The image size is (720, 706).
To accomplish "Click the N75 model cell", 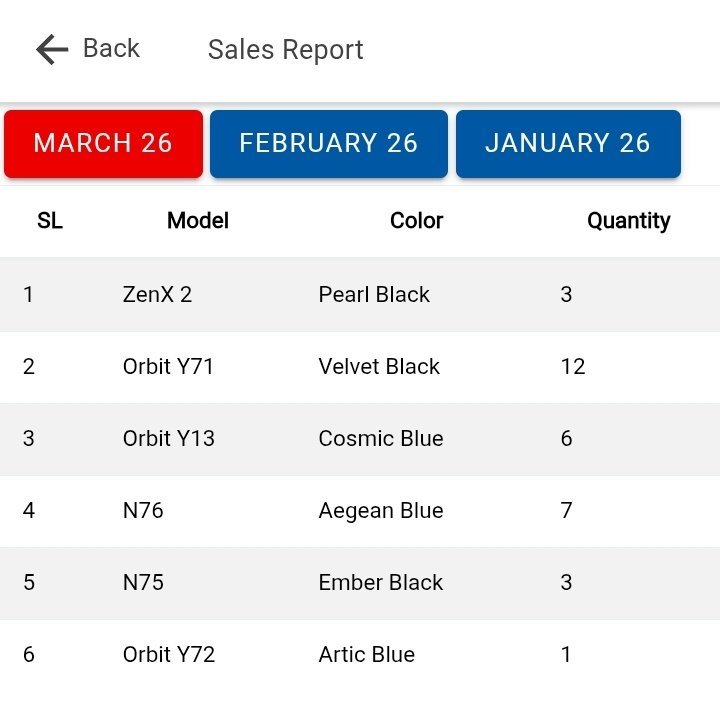I will 143,583.
